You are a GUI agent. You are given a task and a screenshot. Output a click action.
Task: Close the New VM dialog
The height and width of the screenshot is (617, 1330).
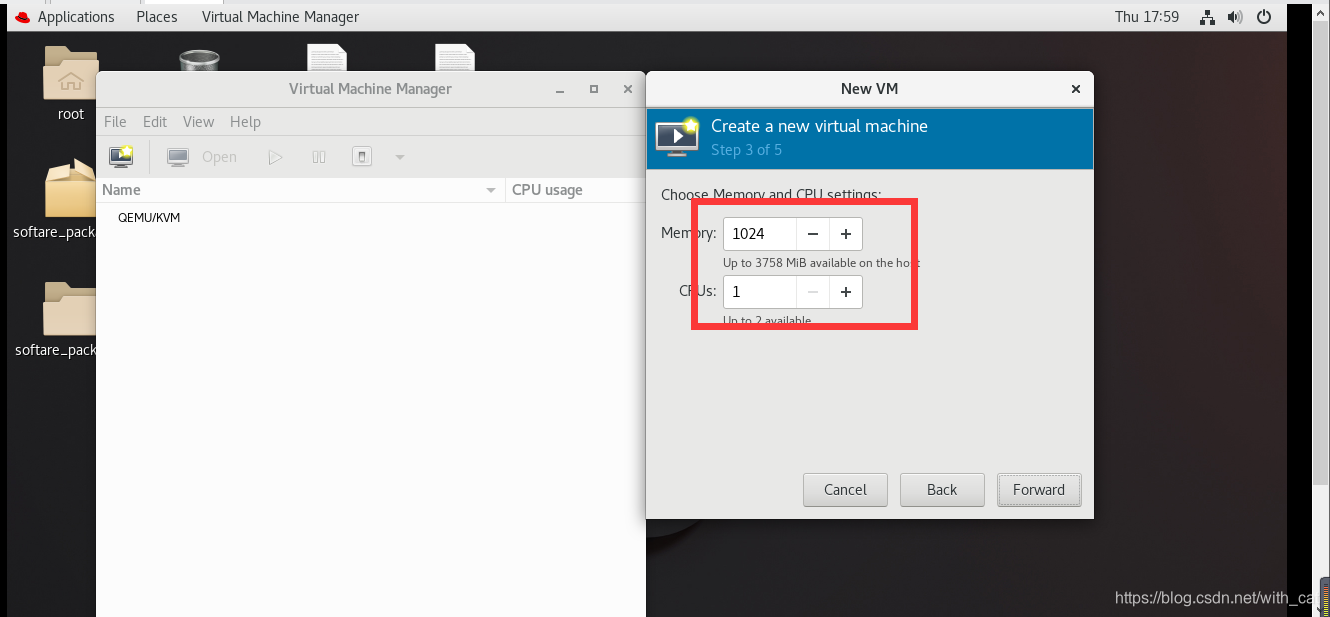[1076, 89]
